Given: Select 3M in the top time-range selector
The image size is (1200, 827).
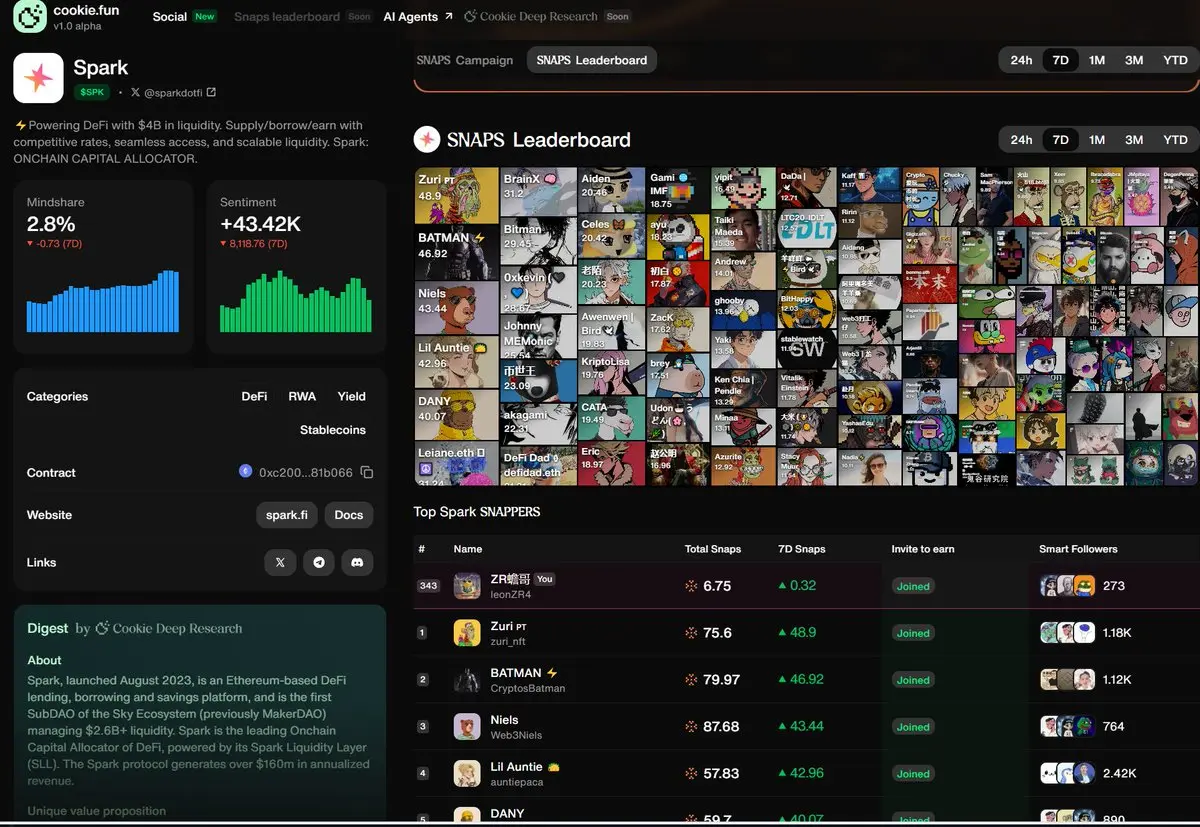Looking at the screenshot, I should [x=1134, y=60].
